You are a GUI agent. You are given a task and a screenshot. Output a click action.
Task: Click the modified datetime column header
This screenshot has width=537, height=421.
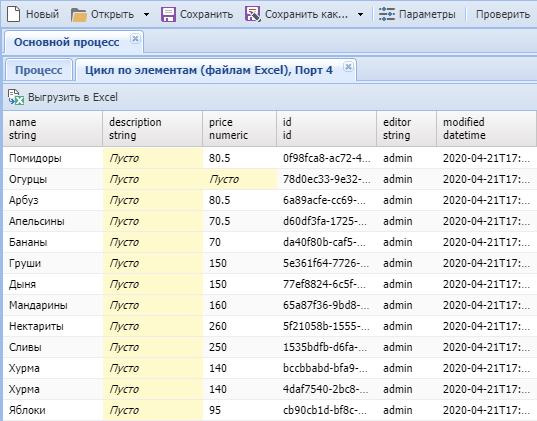(486, 129)
